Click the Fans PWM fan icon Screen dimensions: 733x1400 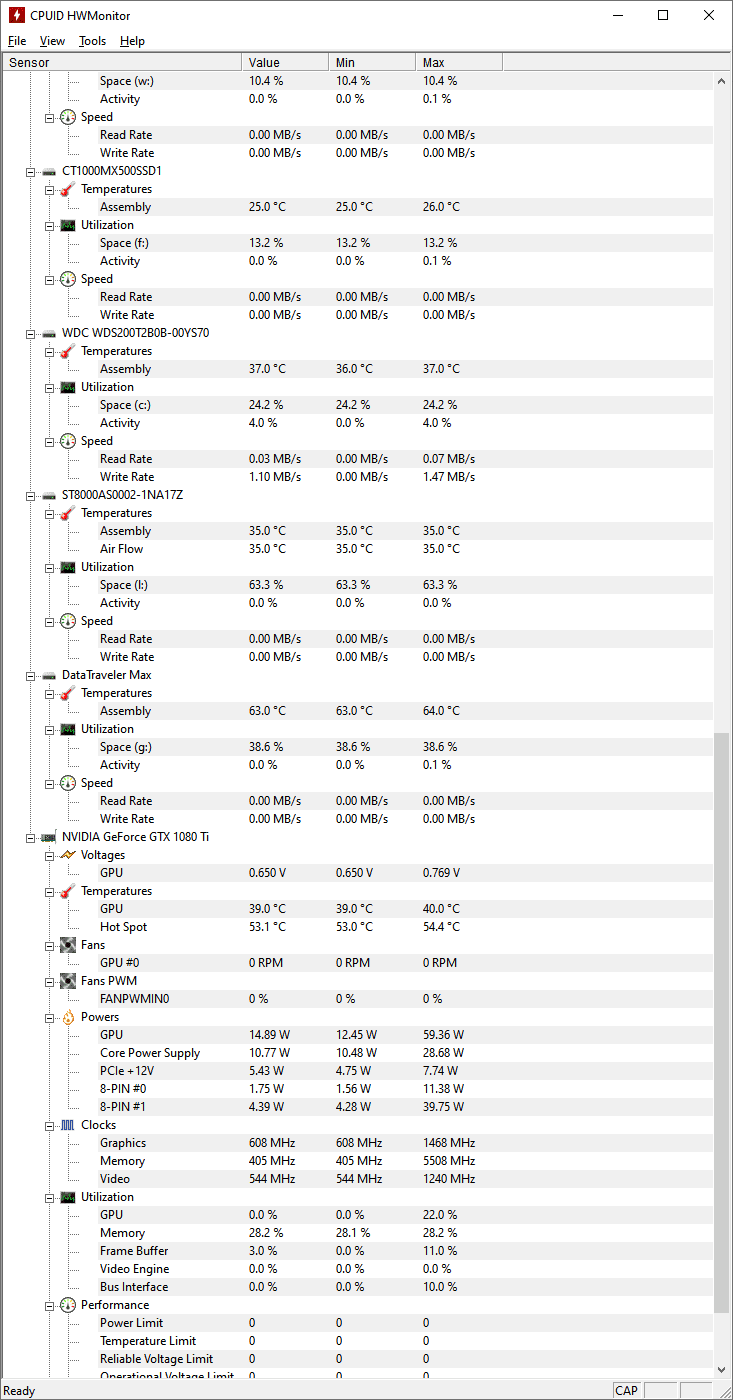click(x=67, y=981)
